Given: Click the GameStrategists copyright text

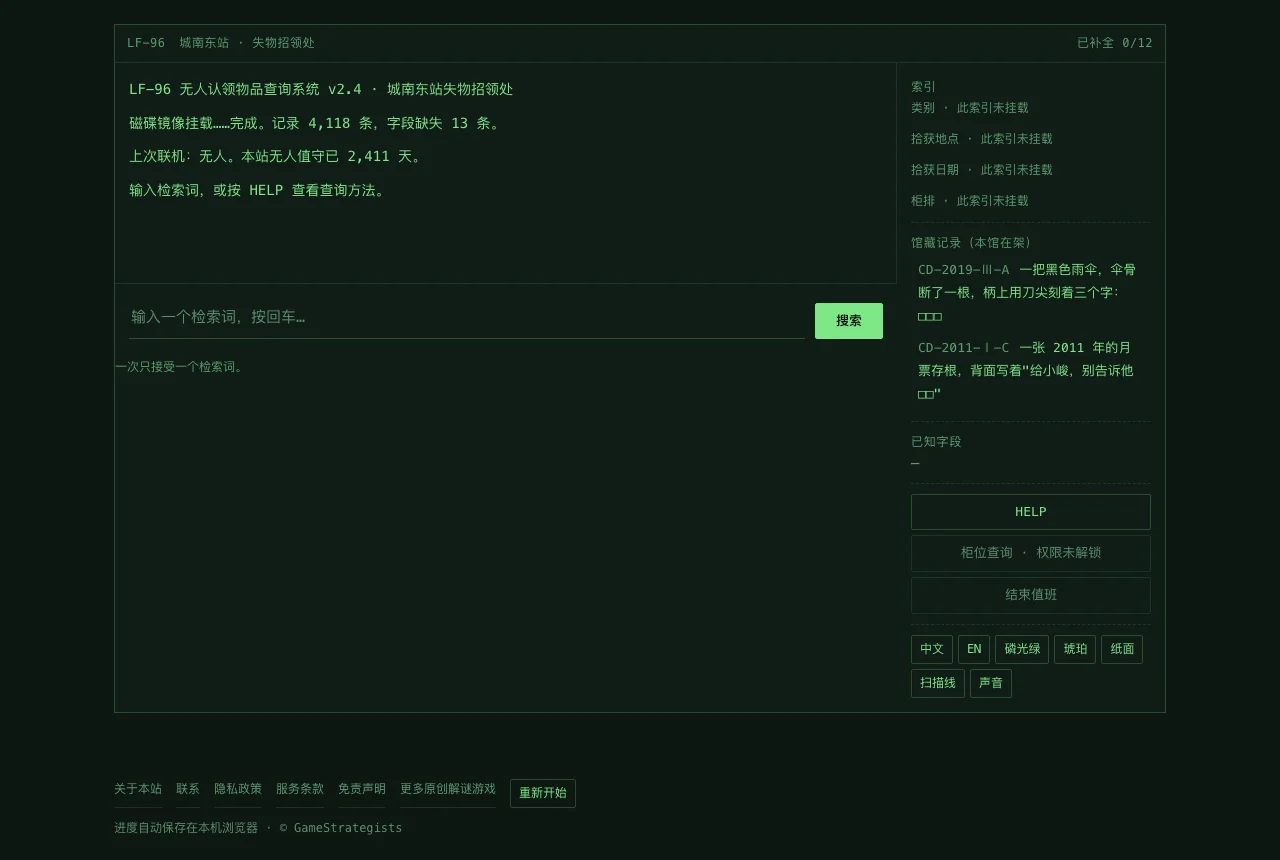Looking at the screenshot, I should coord(341,828).
